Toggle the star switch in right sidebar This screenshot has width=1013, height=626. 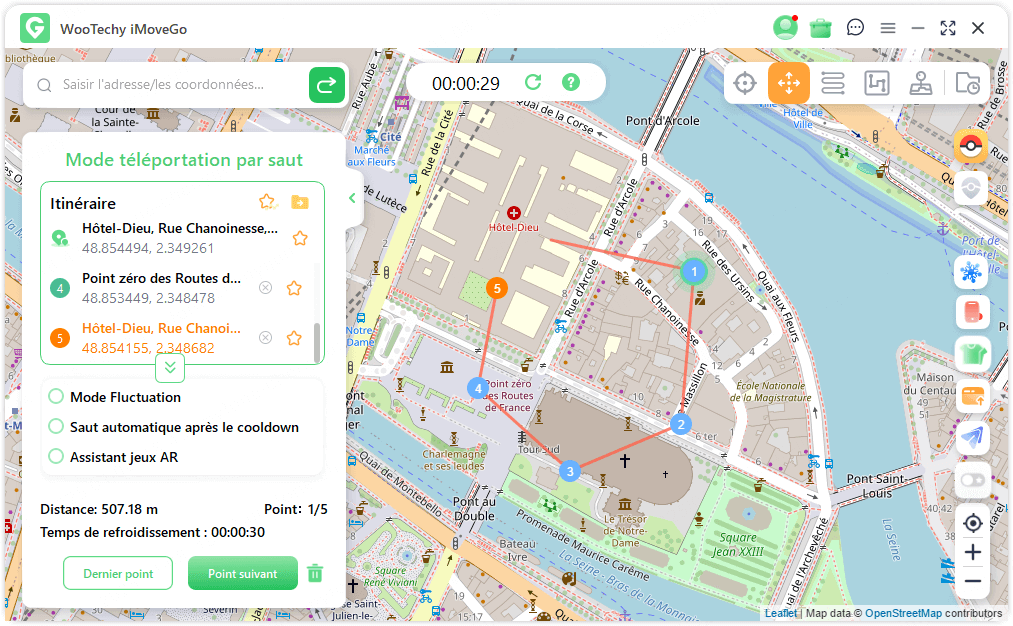click(x=971, y=480)
